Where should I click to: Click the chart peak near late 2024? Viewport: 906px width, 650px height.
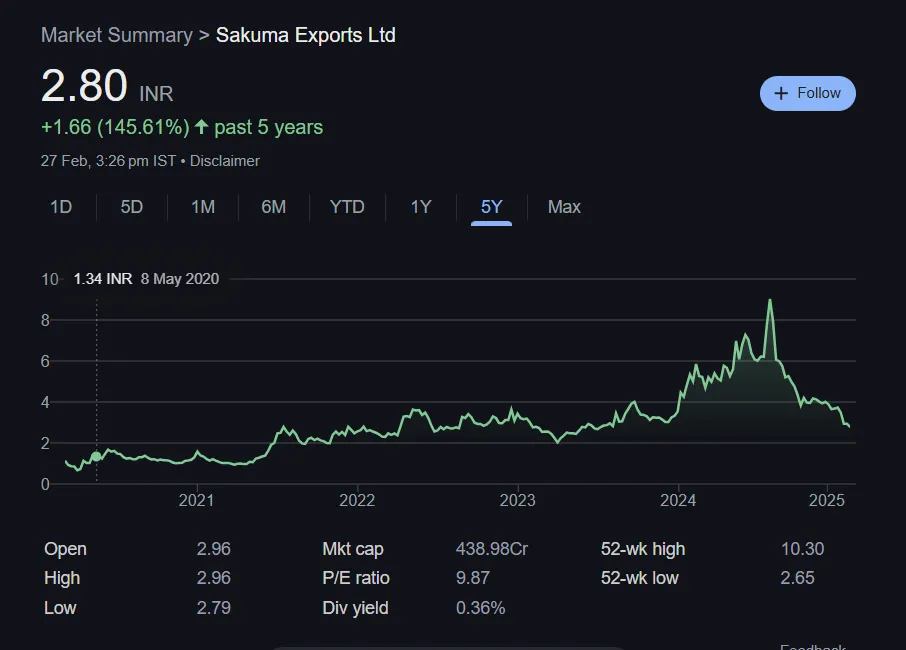tap(770, 300)
